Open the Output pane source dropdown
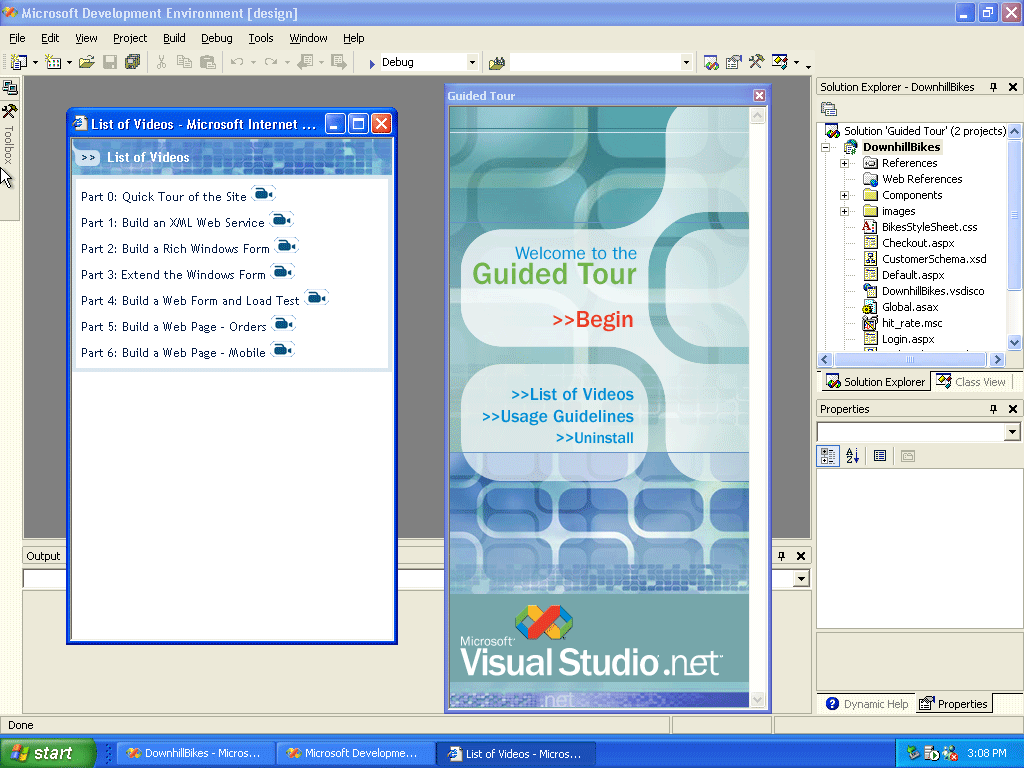The width and height of the screenshot is (1024, 768). point(801,579)
